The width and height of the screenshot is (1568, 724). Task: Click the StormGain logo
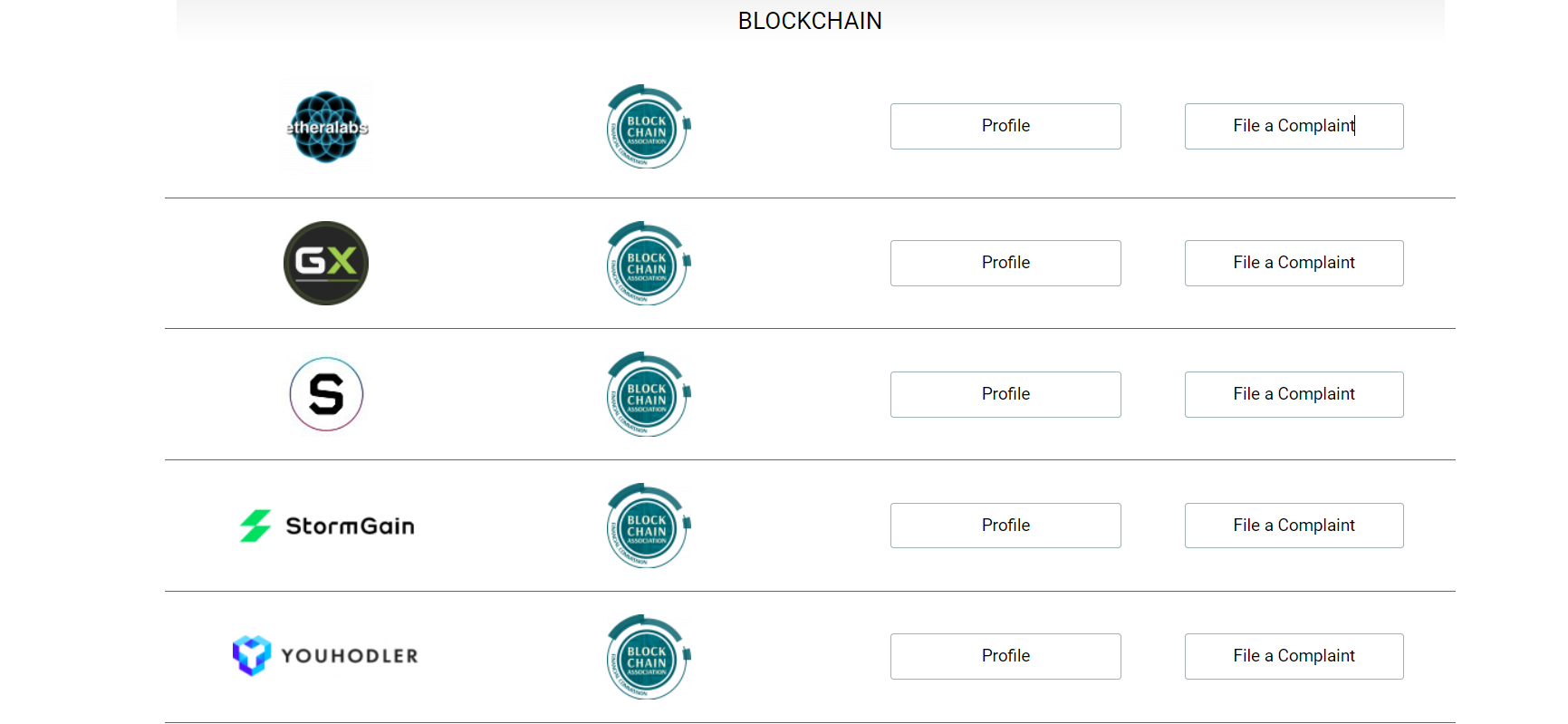point(327,526)
